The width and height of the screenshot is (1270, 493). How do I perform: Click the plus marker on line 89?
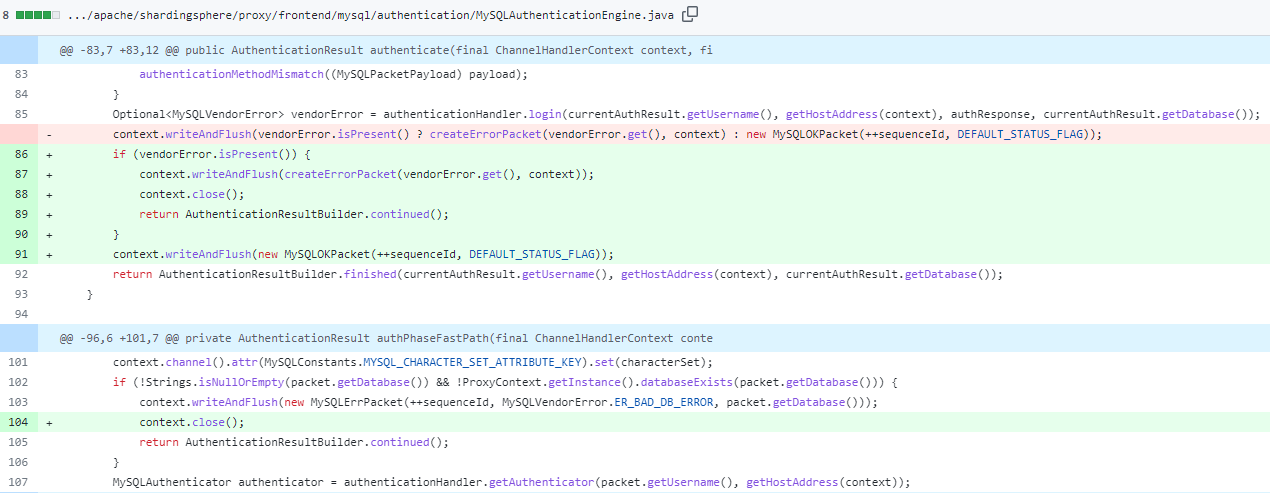49,214
